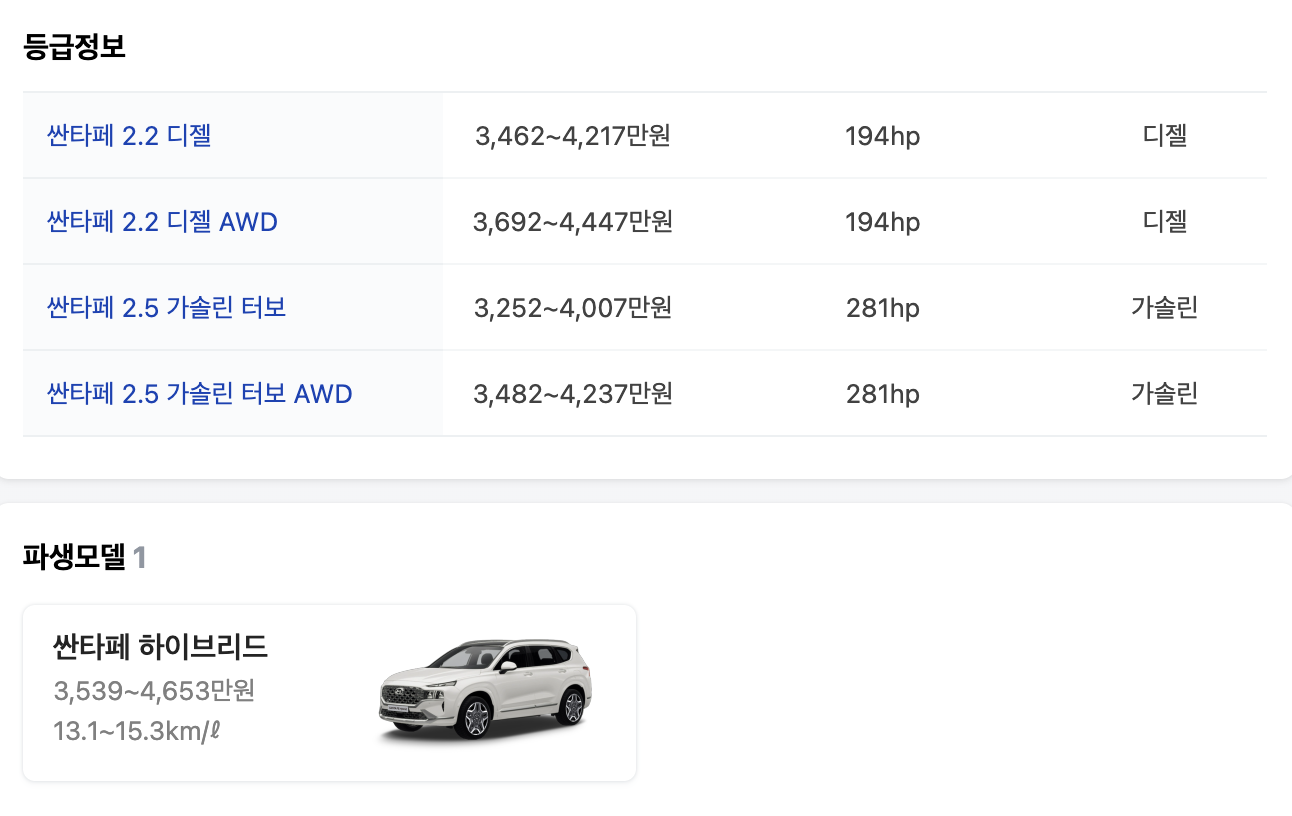
Task: Click 281hp in the 2.5 가솔린 터보 row
Action: pyautogui.click(x=883, y=308)
